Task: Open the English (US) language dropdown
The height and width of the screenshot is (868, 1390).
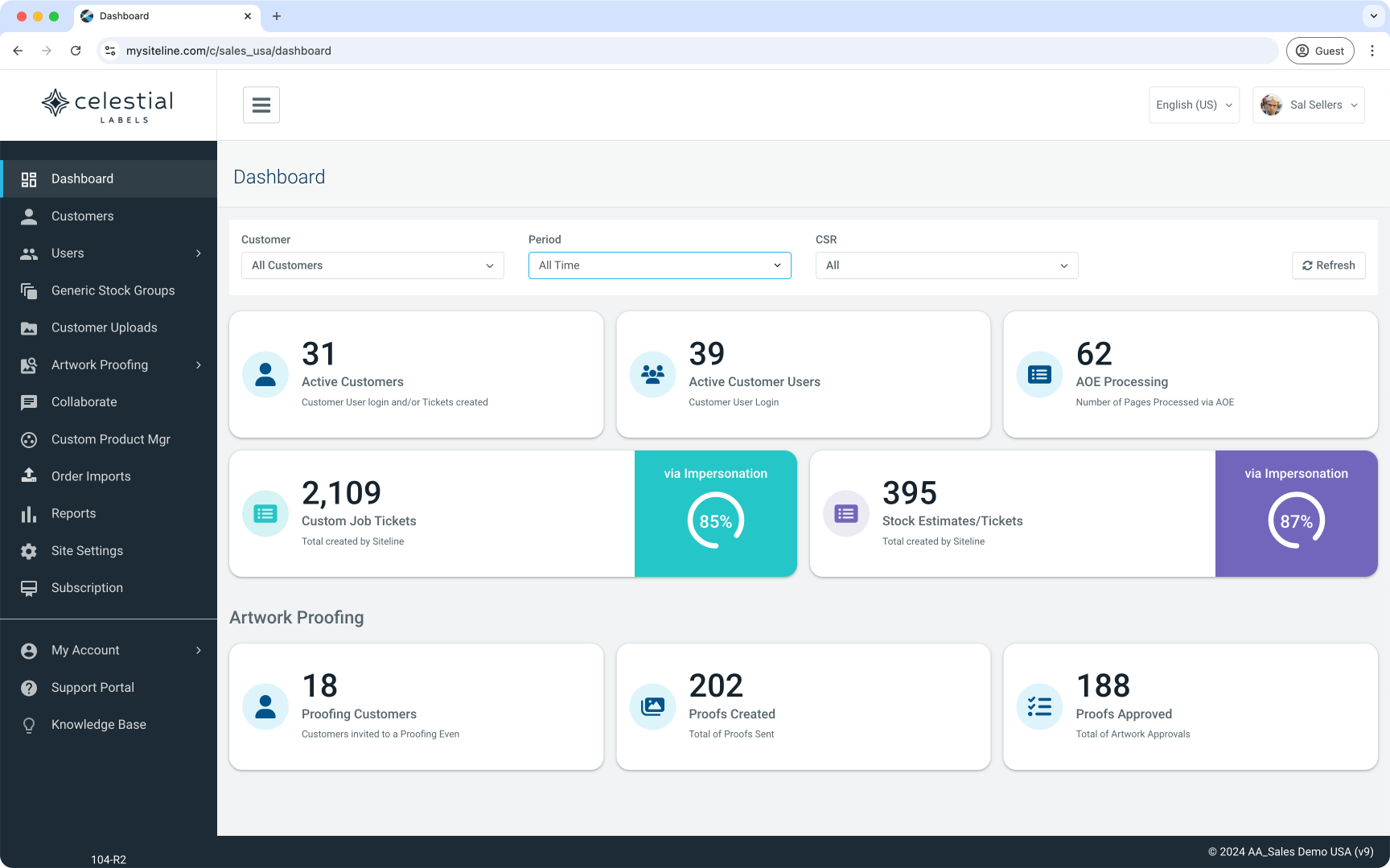Action: pyautogui.click(x=1194, y=105)
